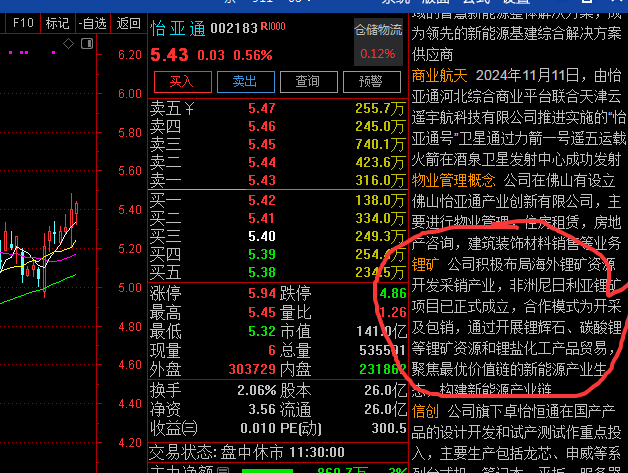Toggle the panel layout icon above chart

click(87, 43)
